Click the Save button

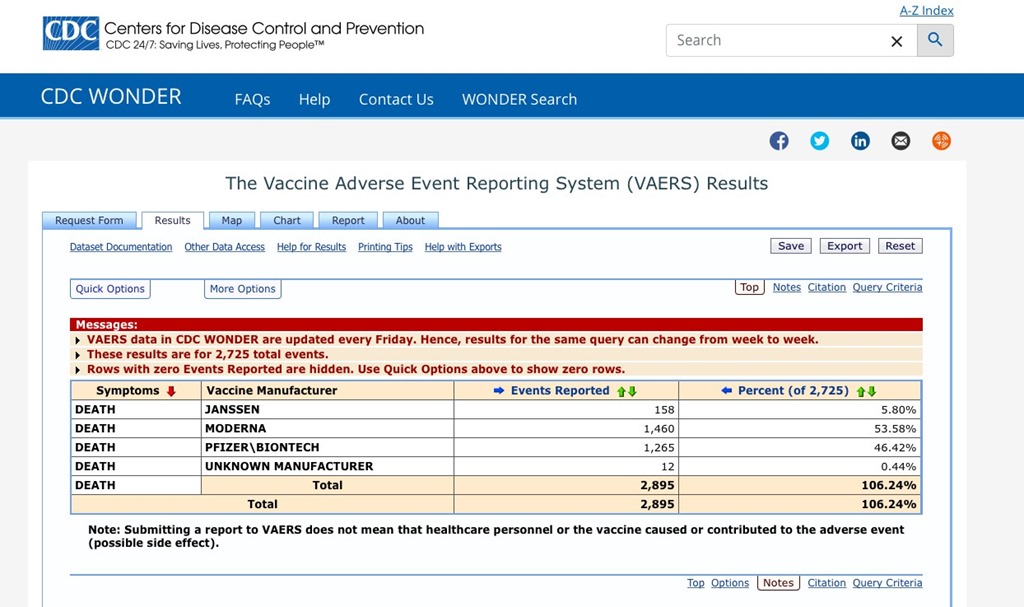[791, 246]
